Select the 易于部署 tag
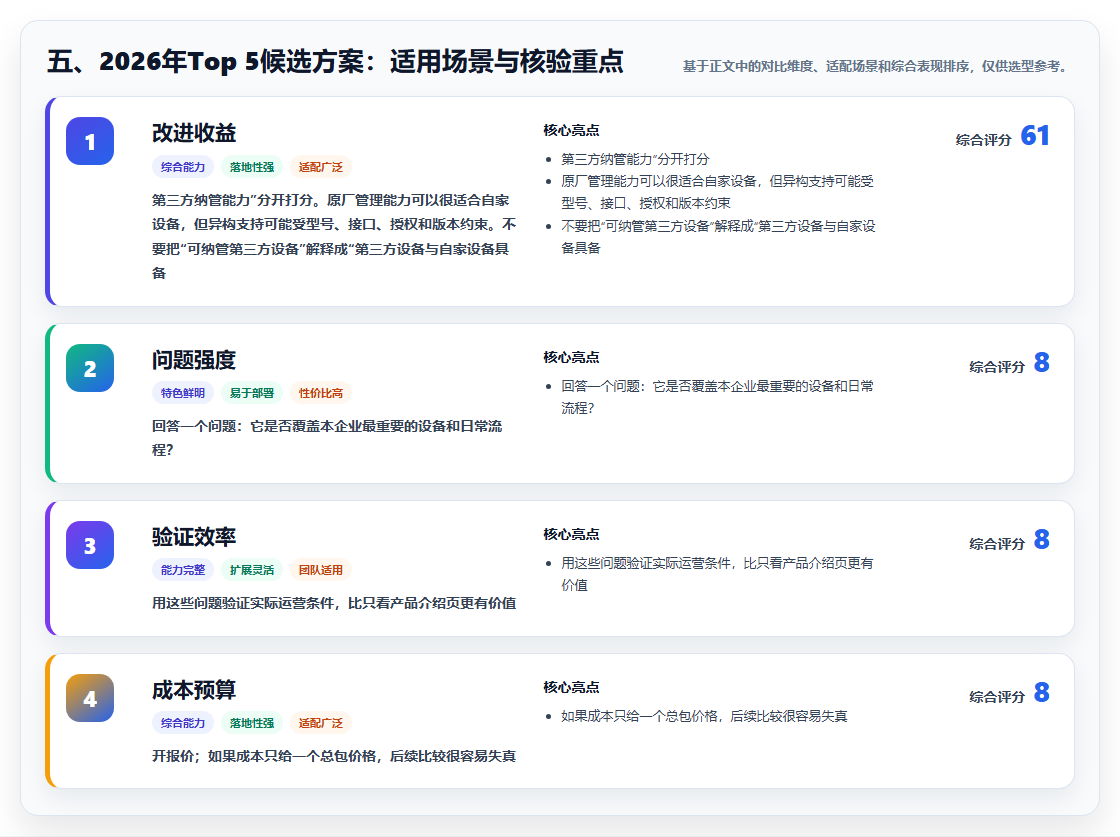The height and width of the screenshot is (837, 1120). click(x=251, y=393)
